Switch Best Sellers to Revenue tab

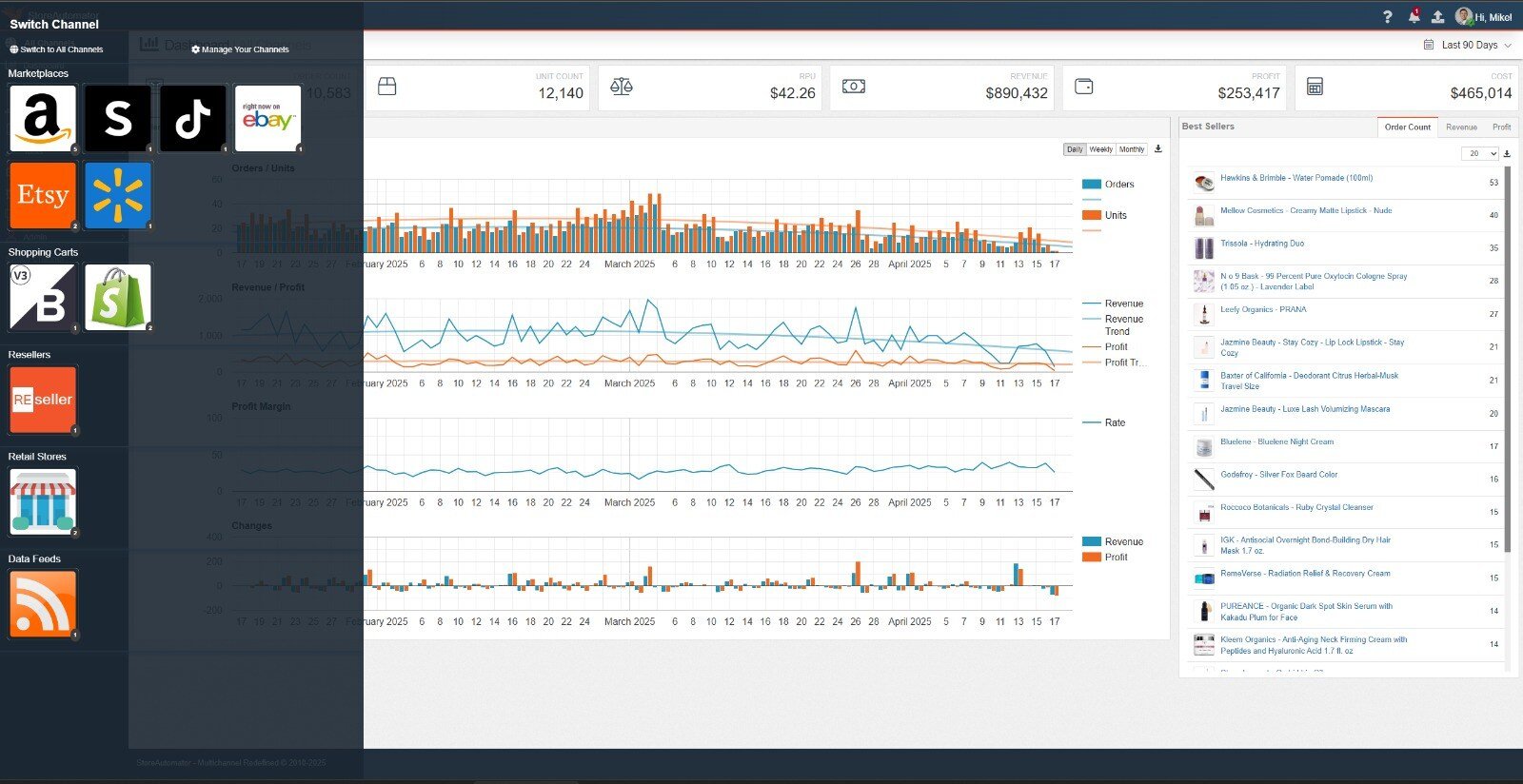tap(1461, 127)
